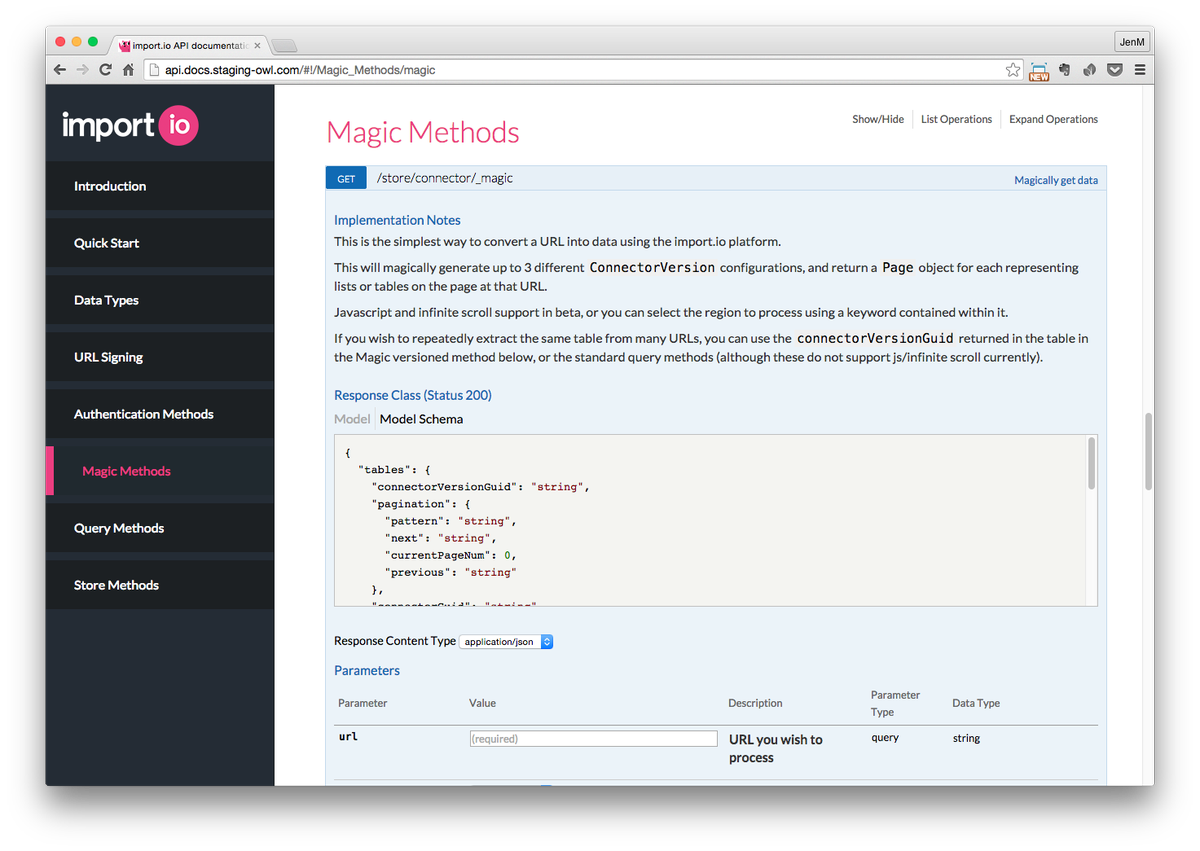The height and width of the screenshot is (851, 1200).
Task: Switch to the Model tab
Action: tap(352, 419)
